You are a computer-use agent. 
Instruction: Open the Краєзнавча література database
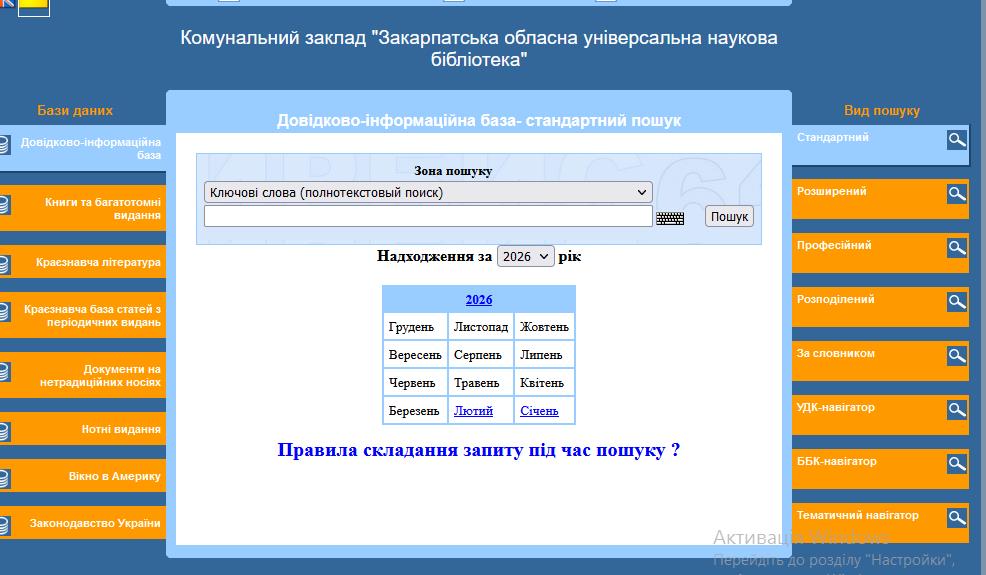click(x=98, y=263)
